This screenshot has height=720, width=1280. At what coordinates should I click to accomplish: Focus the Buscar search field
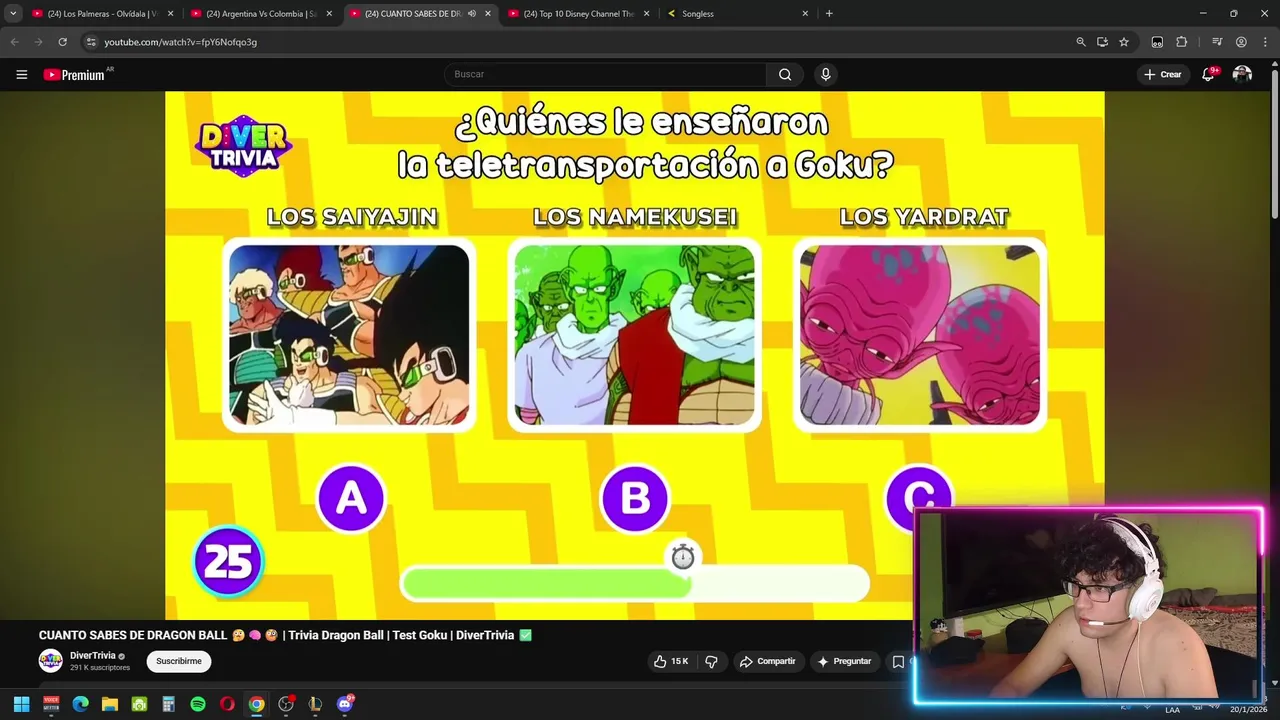(605, 74)
